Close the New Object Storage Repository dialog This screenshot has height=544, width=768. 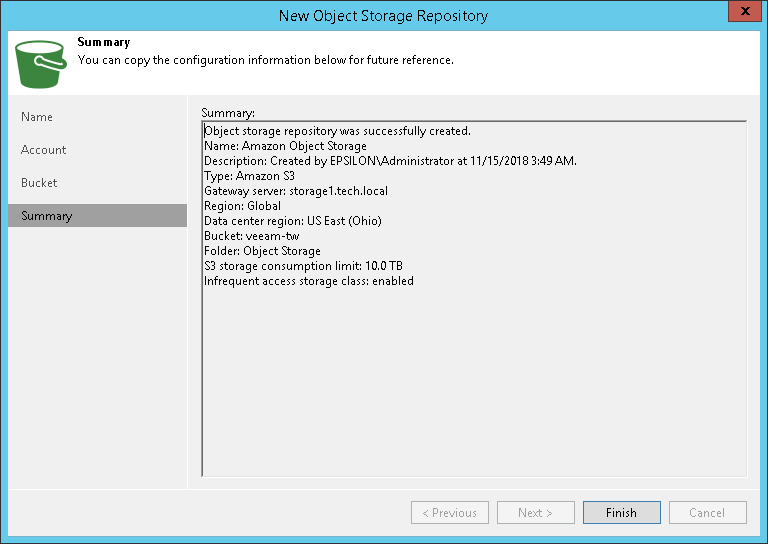coord(742,14)
